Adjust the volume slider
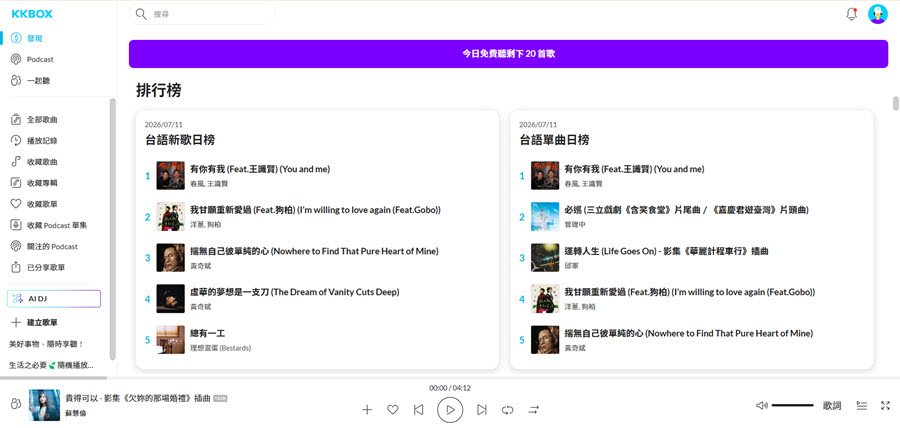The width and height of the screenshot is (900, 428). 793,406
